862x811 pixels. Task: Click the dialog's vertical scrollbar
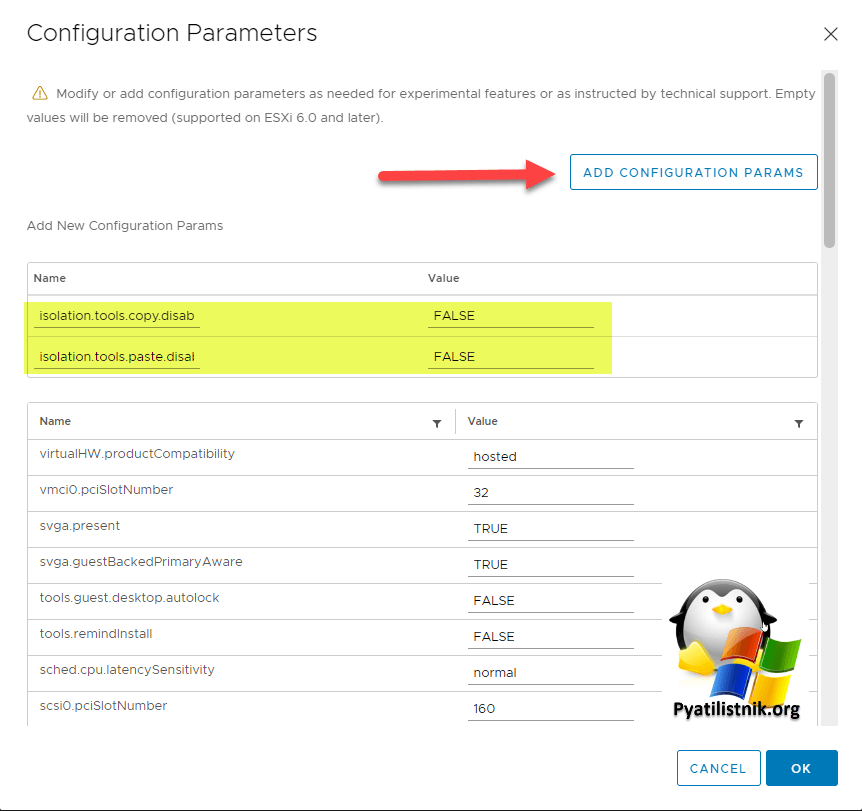point(829,160)
